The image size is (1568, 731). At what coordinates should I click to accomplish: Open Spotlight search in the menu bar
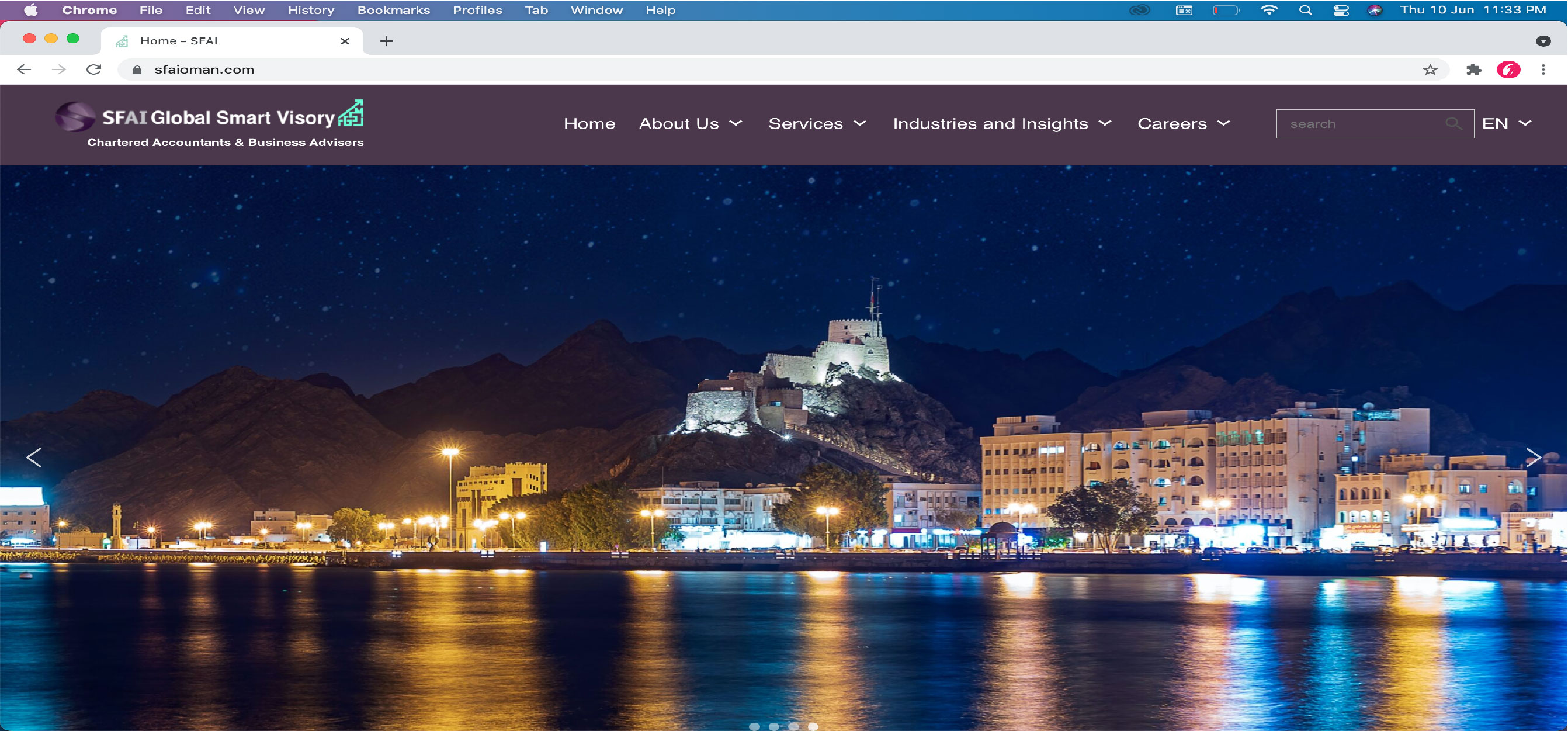pos(1305,10)
